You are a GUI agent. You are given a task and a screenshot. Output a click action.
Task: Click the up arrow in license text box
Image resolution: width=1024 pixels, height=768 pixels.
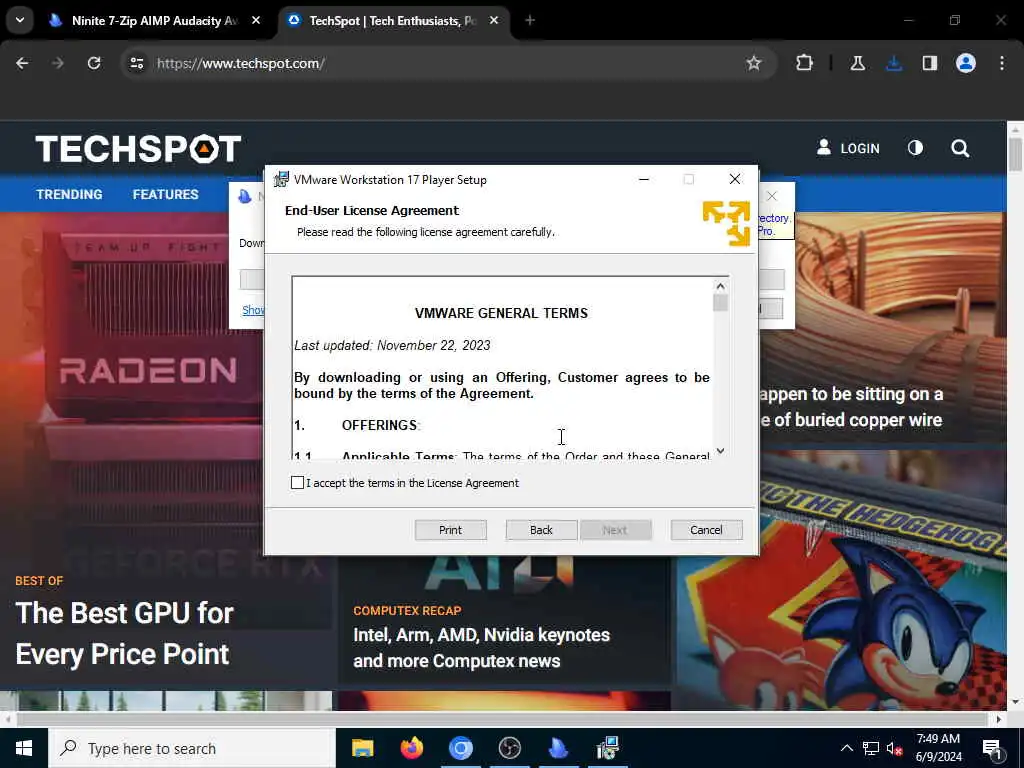click(x=720, y=286)
